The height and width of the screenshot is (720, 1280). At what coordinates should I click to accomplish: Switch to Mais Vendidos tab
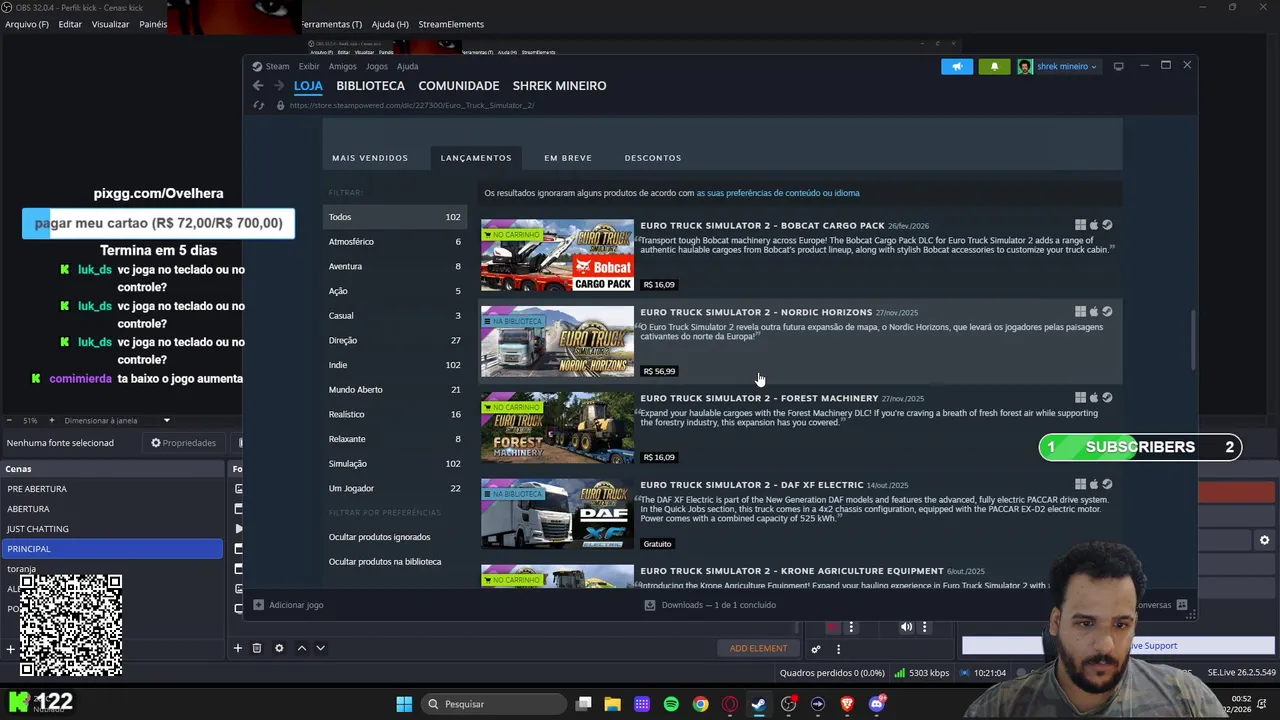[x=370, y=158]
